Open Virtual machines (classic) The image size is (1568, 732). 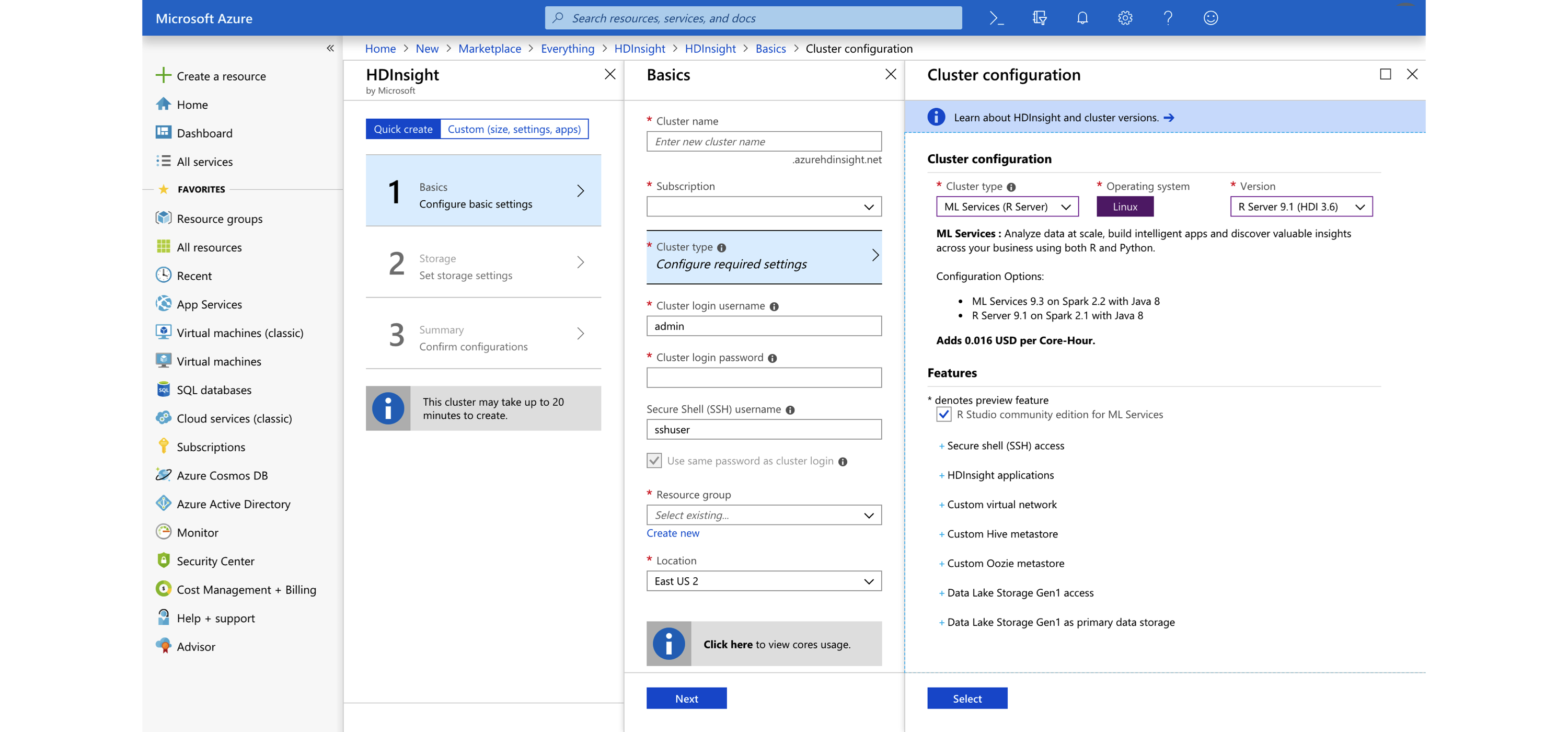(x=240, y=333)
